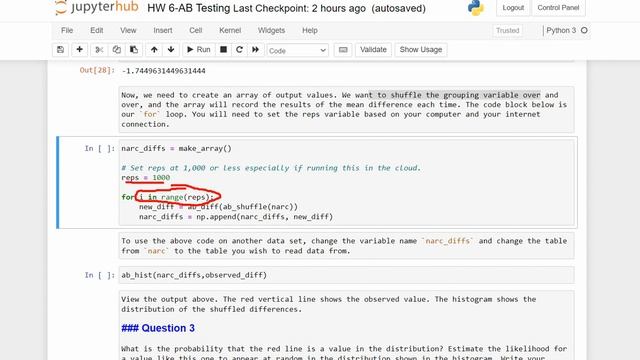Viewport: 640px width, 360px height.
Task: Click the Python logo icon
Action: click(476, 8)
